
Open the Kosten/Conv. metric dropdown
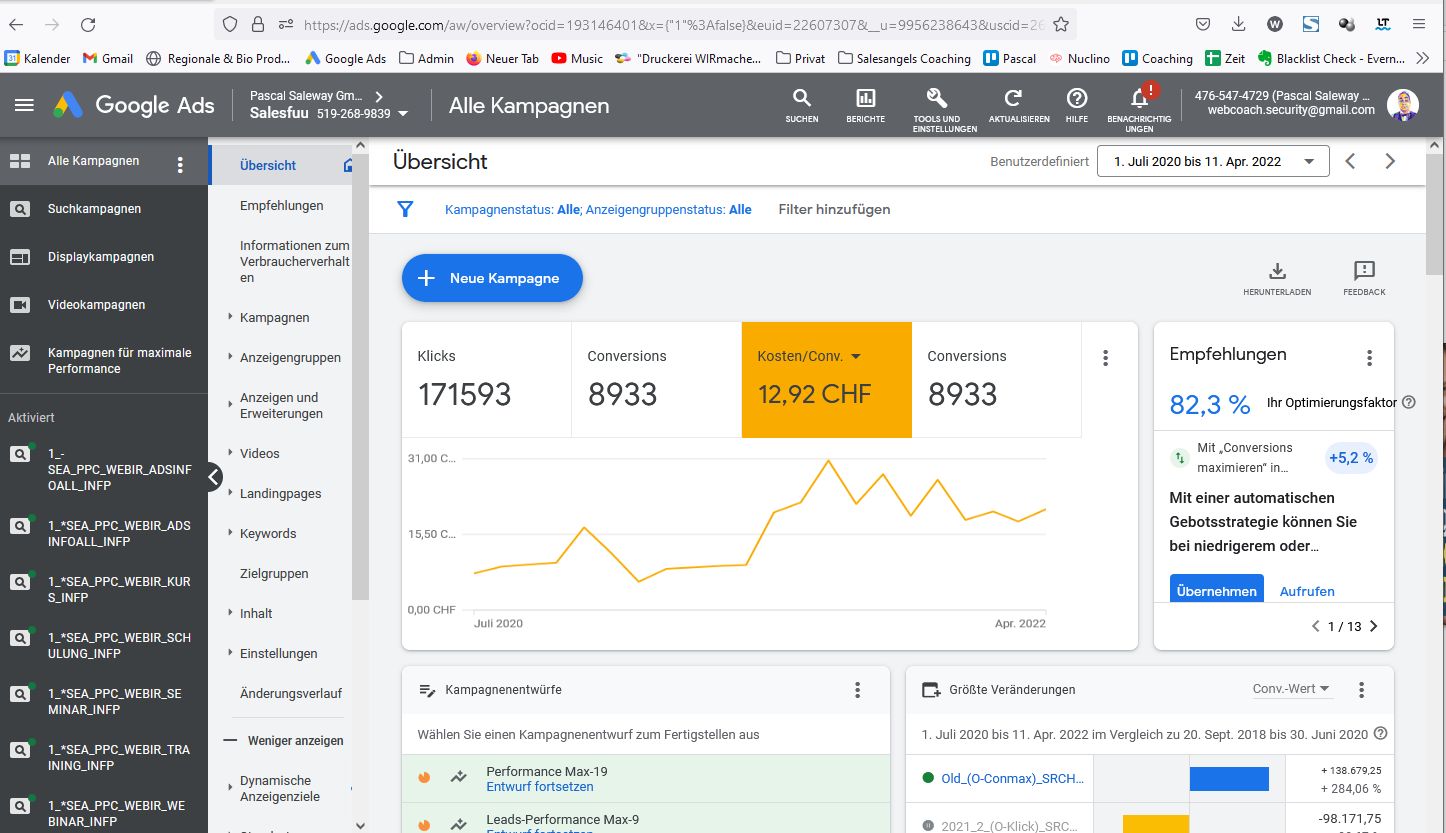[855, 356]
